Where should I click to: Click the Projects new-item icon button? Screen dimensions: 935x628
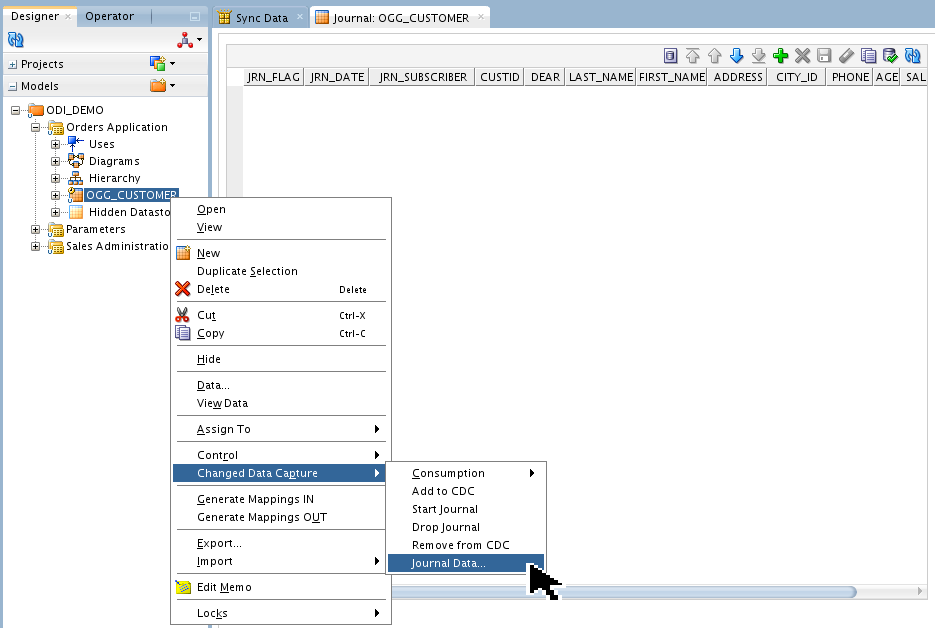(157, 63)
